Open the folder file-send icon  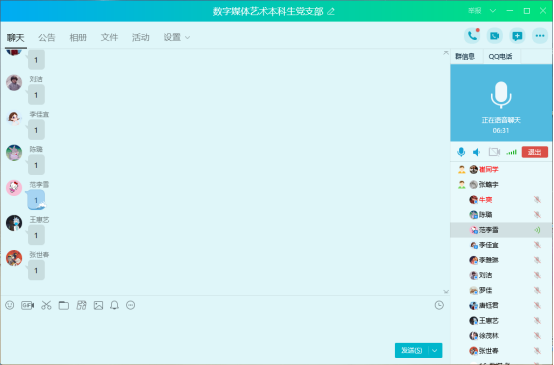pyautogui.click(x=64, y=305)
